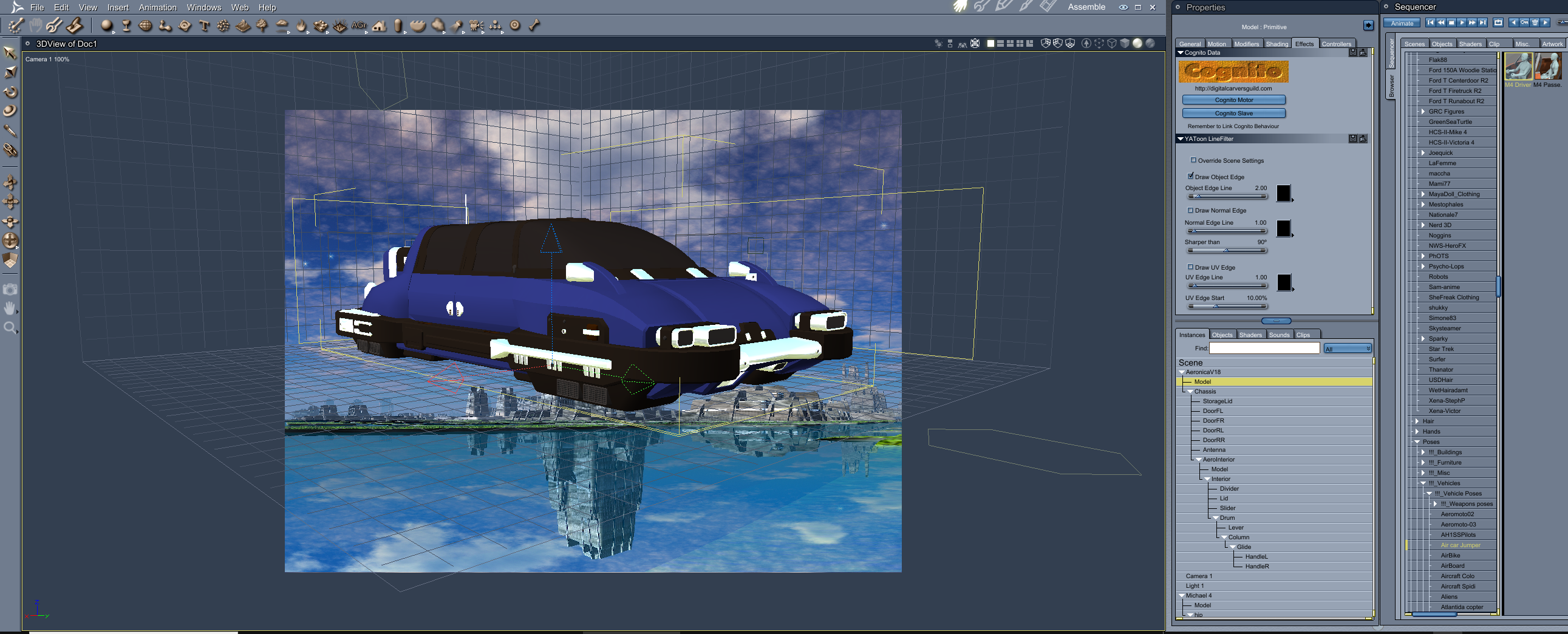Expand the Hair folder in browser
The width and height of the screenshot is (1568, 634).
[1417, 421]
